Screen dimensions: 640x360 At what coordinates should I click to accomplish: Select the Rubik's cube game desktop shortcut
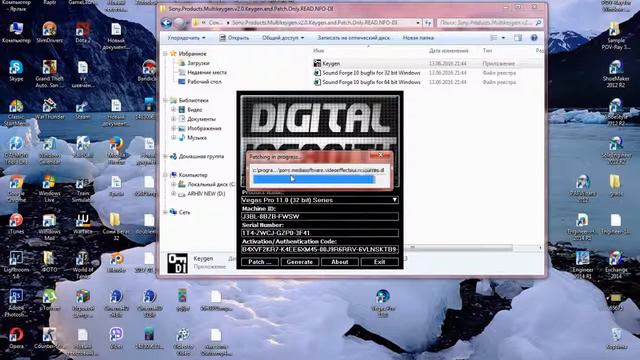(x=83, y=303)
